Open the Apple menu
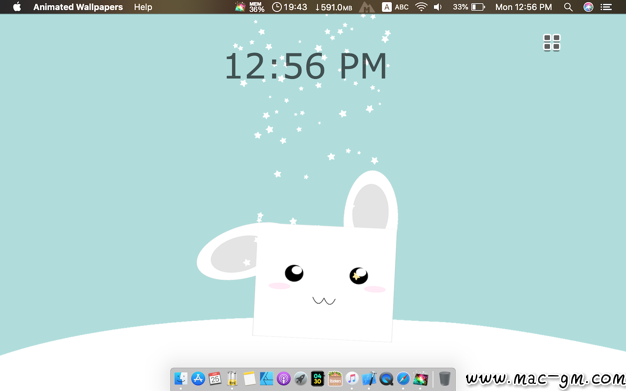626x391 pixels. [17, 7]
